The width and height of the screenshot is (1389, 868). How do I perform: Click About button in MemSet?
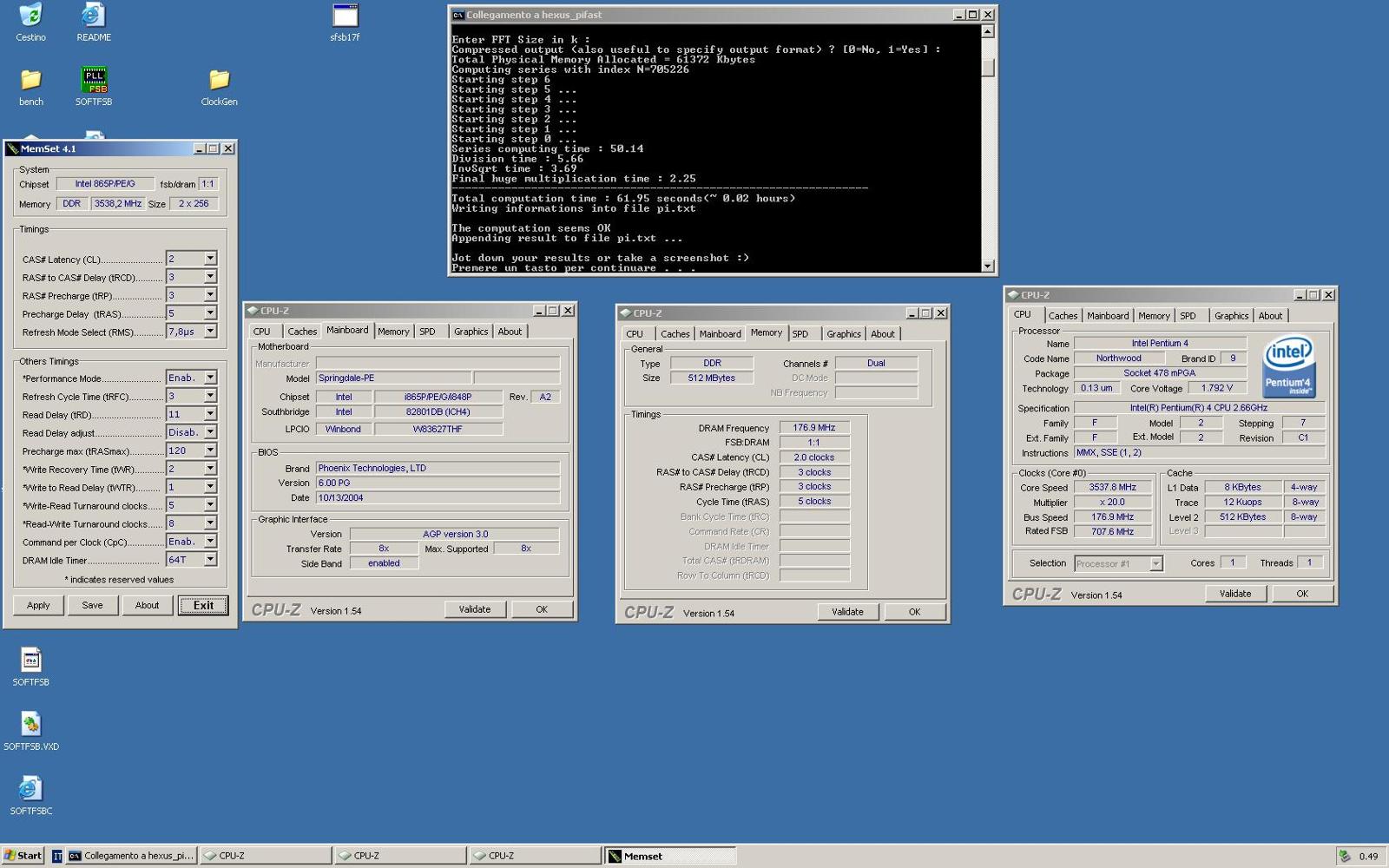(x=147, y=605)
